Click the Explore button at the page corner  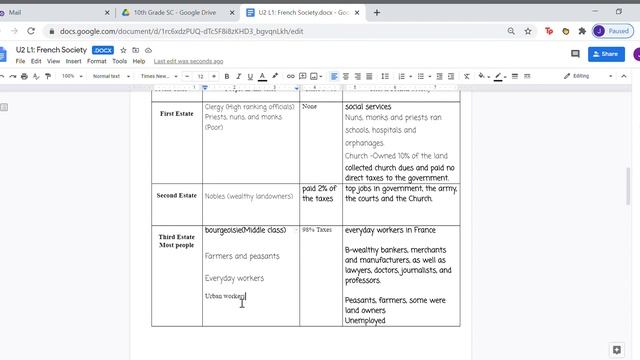(x=617, y=350)
